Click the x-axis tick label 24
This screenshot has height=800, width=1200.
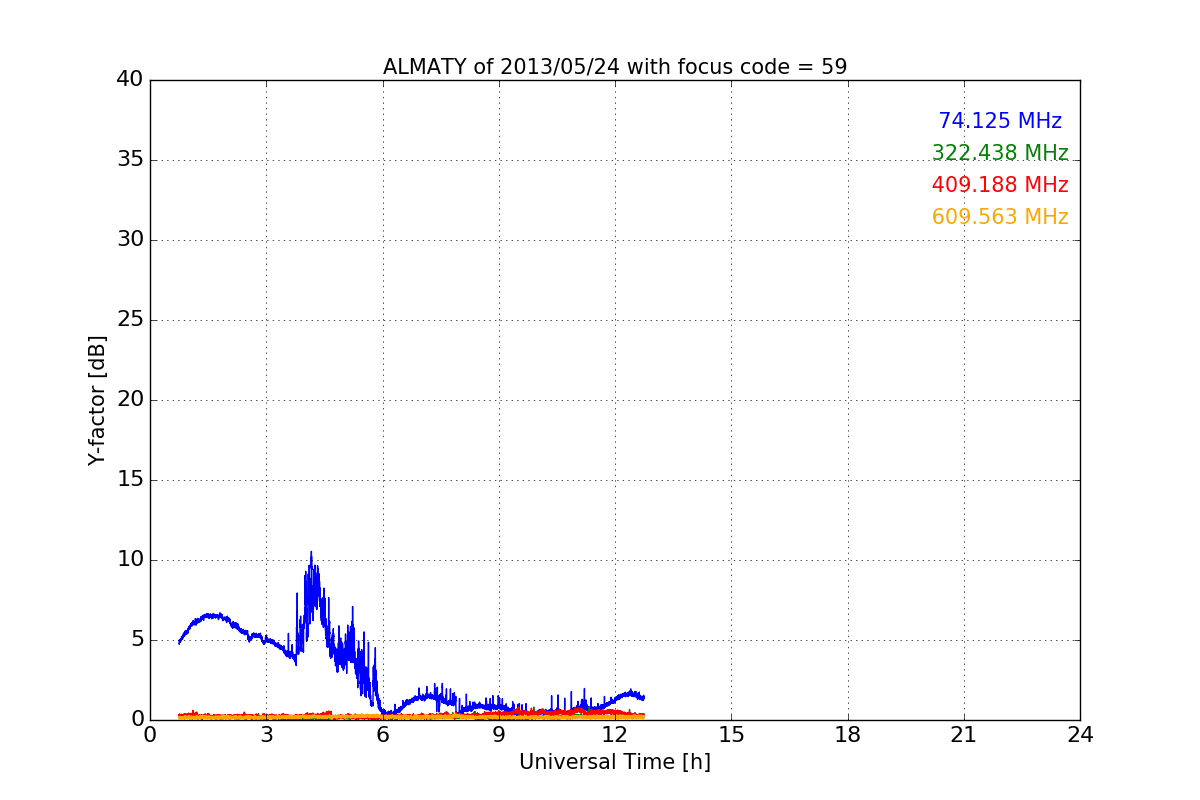[x=1080, y=735]
